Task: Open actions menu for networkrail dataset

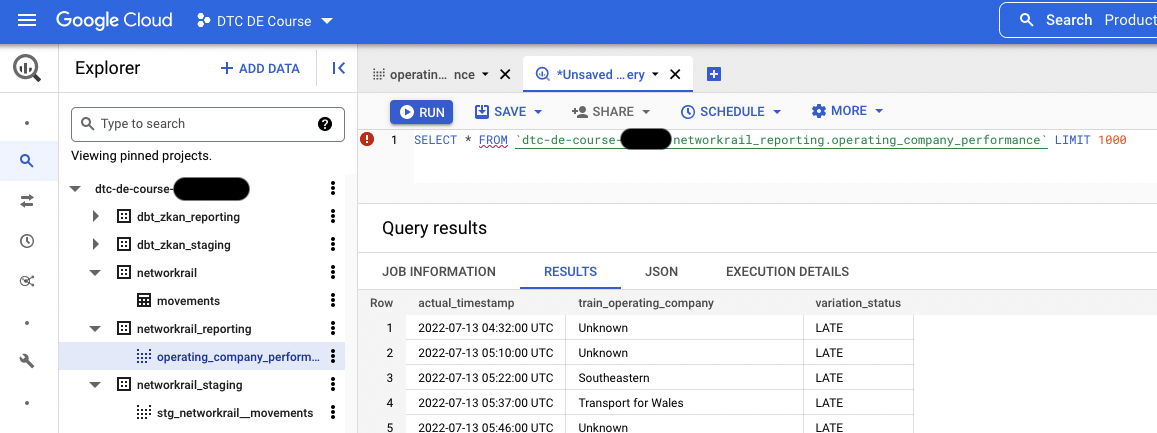Action: pos(333,273)
